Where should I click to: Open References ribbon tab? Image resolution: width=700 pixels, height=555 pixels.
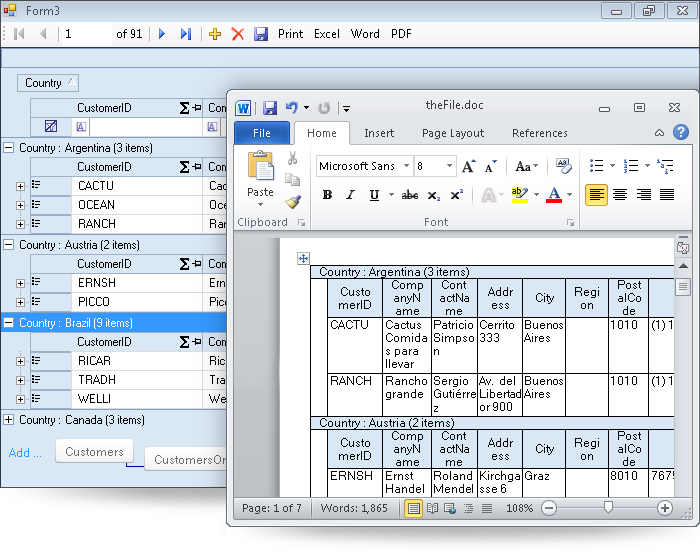pyautogui.click(x=539, y=133)
